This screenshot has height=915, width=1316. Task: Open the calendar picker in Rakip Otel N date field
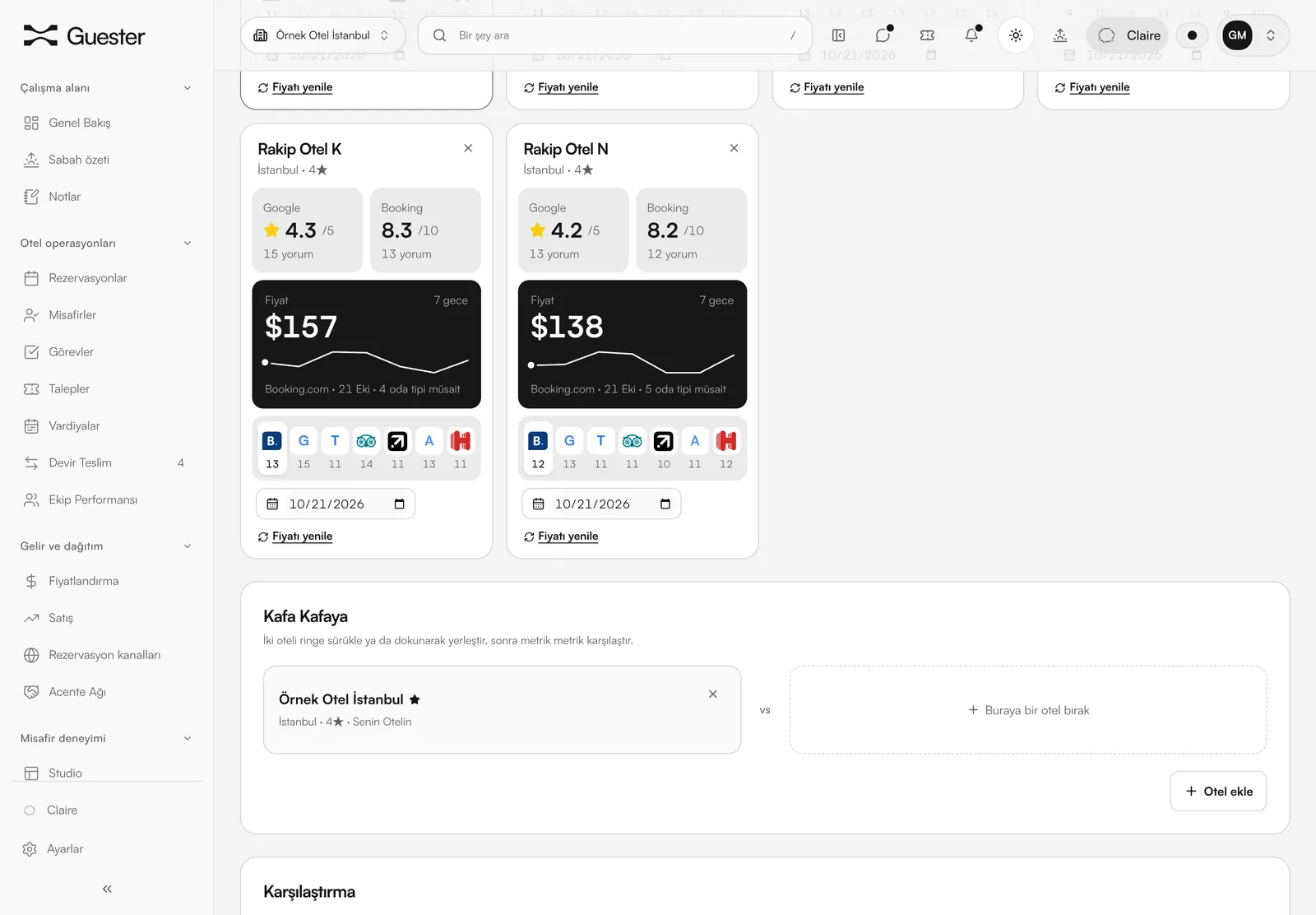(665, 504)
